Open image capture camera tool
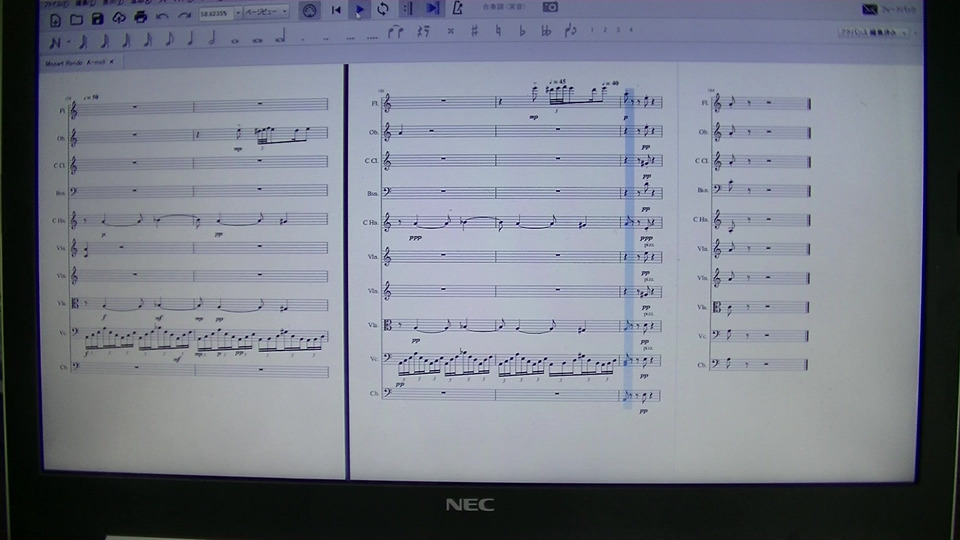 pos(550,7)
